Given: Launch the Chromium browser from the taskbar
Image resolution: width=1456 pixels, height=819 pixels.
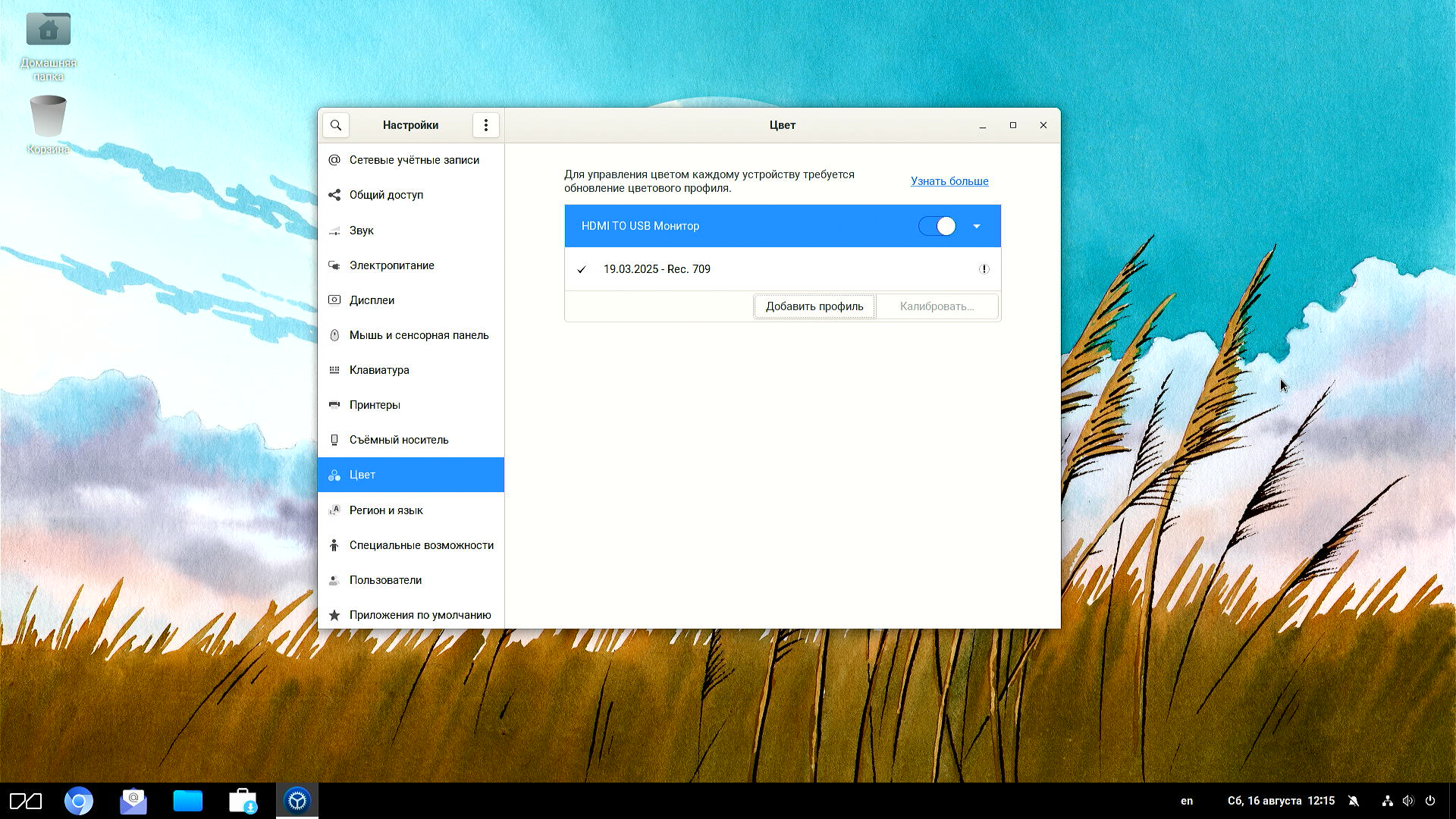Looking at the screenshot, I should click(79, 801).
